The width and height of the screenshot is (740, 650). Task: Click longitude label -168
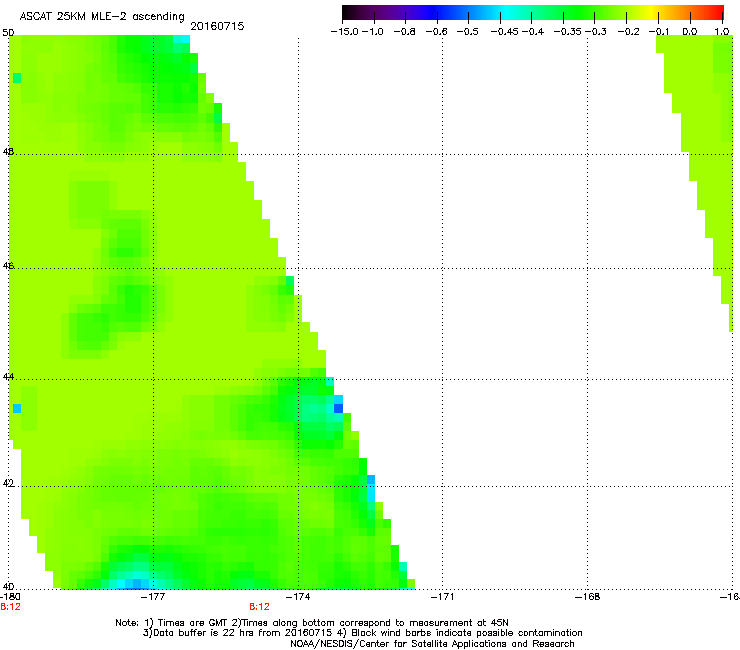pos(588,597)
